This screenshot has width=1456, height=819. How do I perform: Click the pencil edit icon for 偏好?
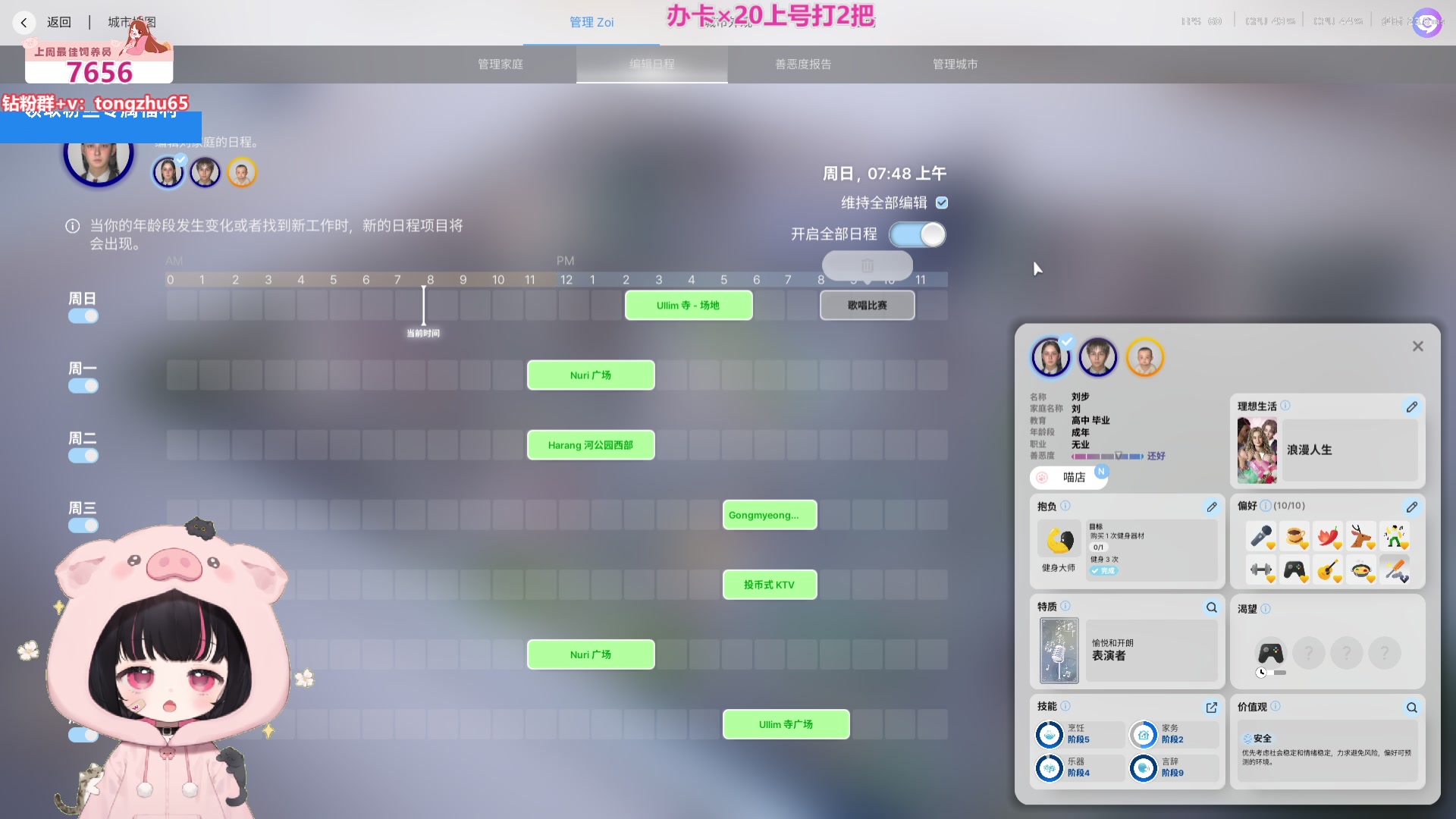[1411, 507]
